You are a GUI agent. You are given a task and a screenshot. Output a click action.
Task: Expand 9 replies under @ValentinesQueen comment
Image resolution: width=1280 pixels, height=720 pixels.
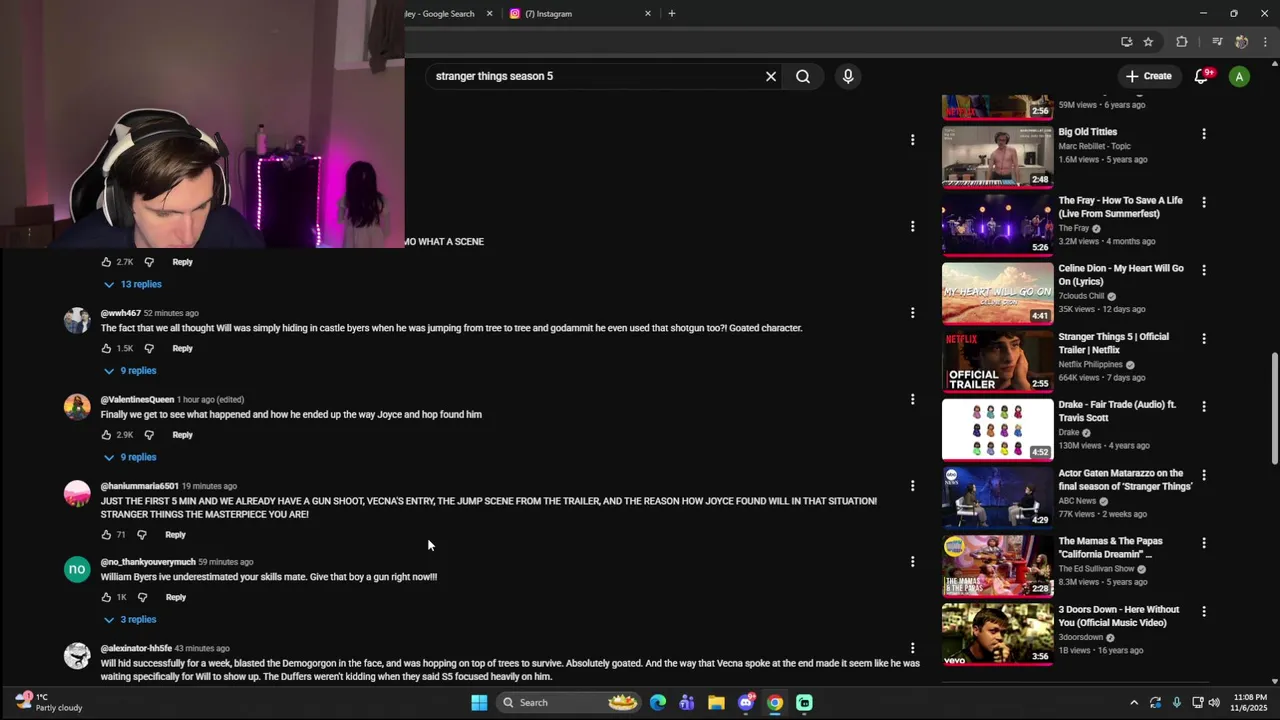[131, 457]
